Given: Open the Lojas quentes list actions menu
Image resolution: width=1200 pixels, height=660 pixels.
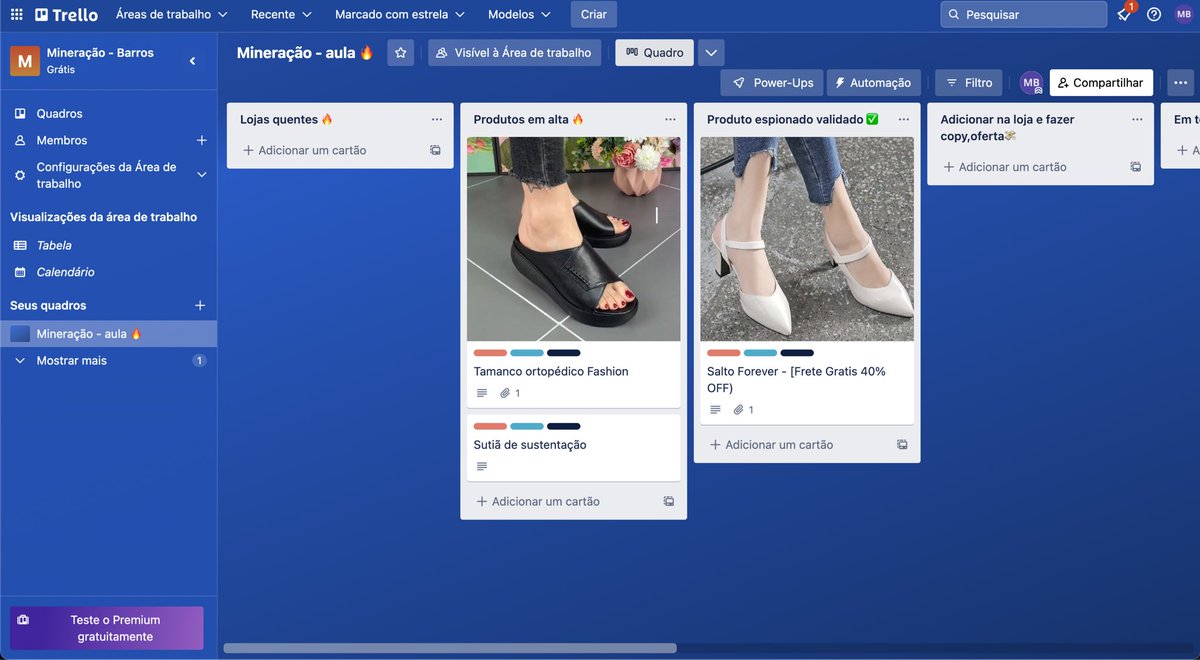Looking at the screenshot, I should [x=437, y=120].
